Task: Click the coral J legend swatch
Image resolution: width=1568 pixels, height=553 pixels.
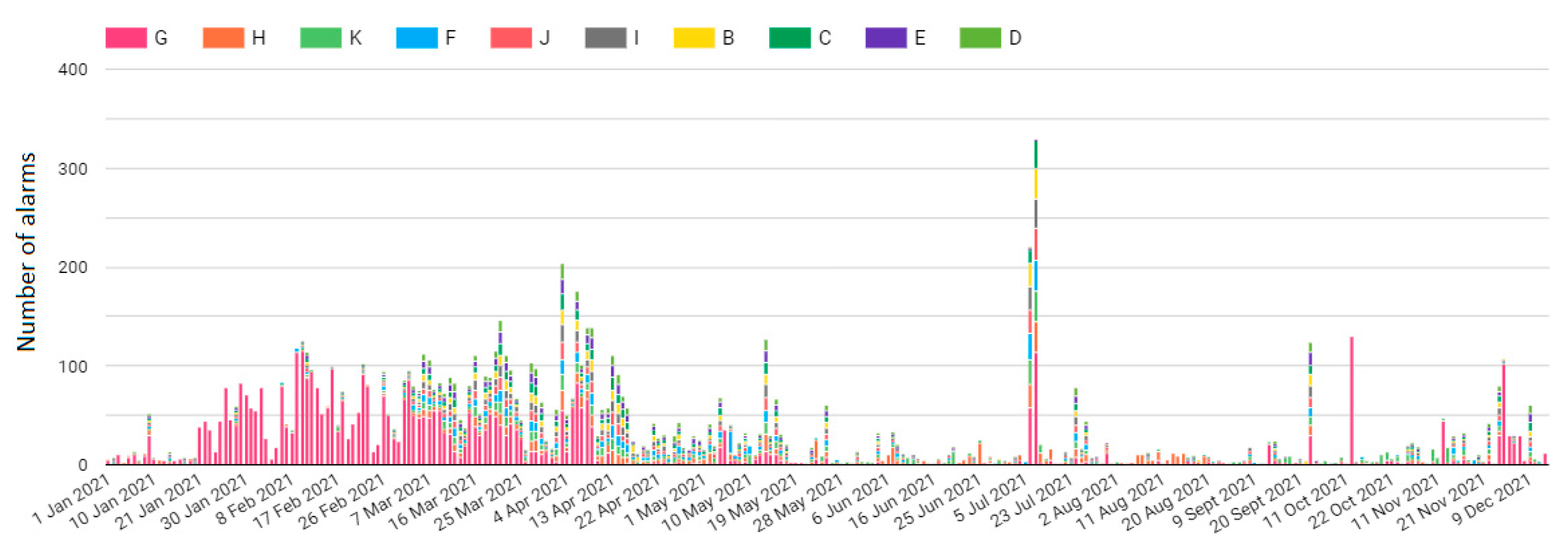Action: click(511, 38)
